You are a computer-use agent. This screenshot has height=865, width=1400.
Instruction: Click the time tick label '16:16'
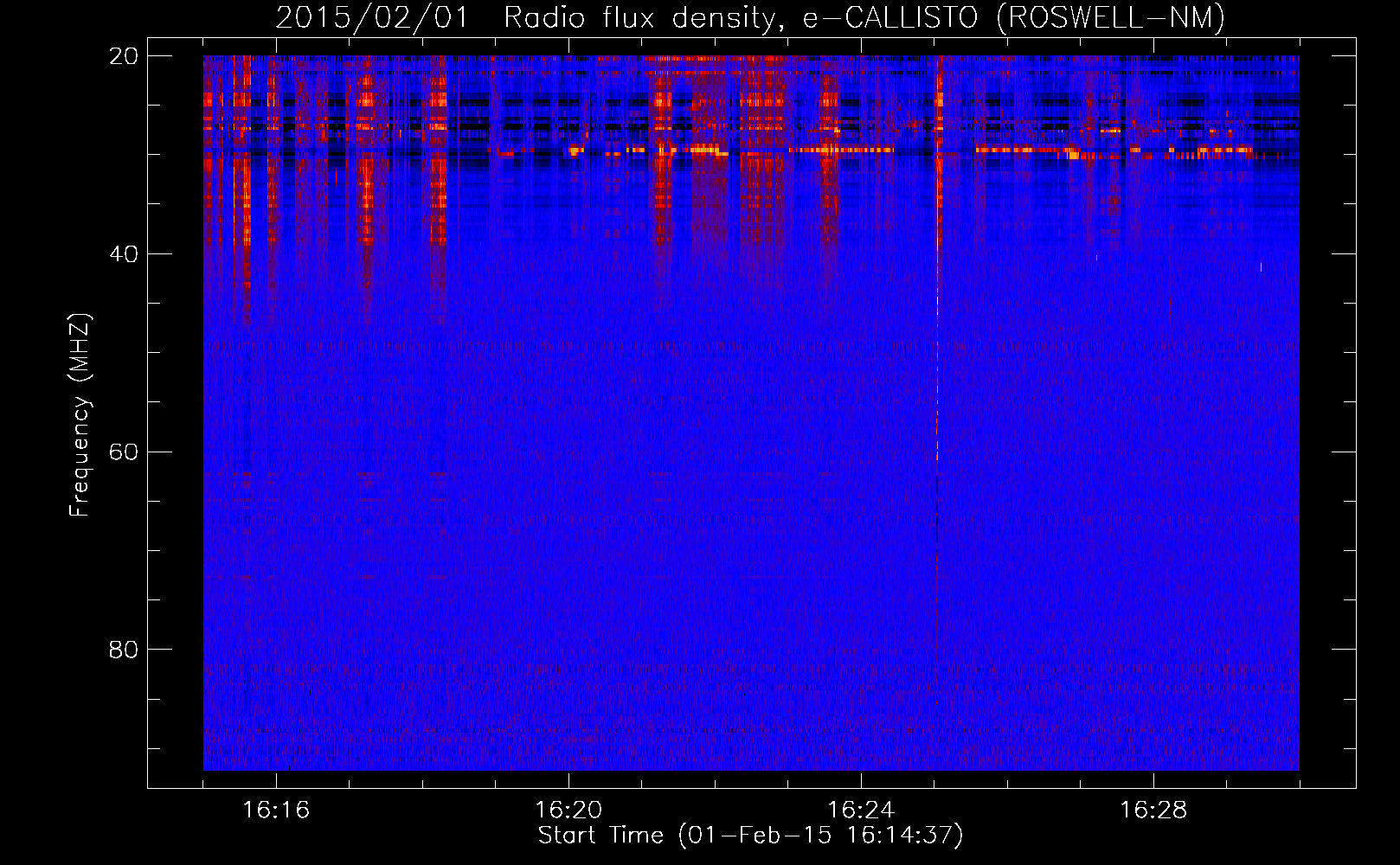(276, 810)
